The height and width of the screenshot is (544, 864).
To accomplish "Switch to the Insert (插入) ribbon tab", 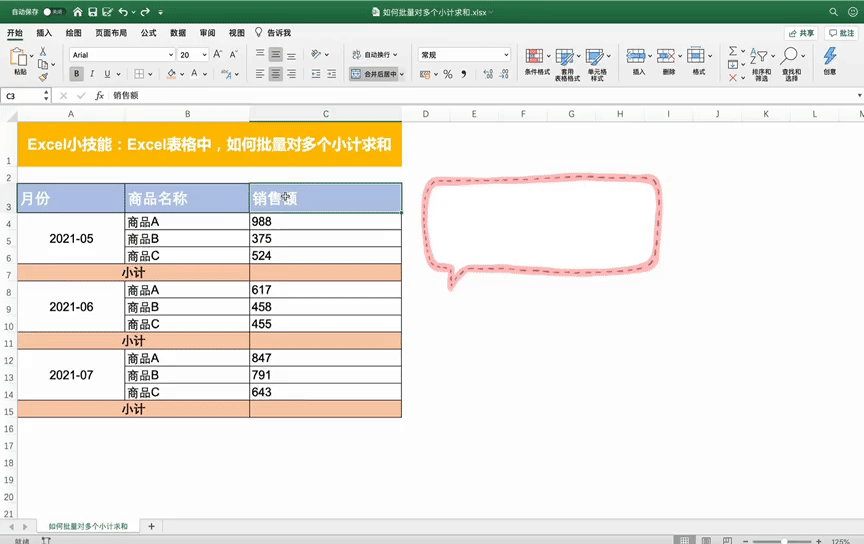I will coord(44,33).
